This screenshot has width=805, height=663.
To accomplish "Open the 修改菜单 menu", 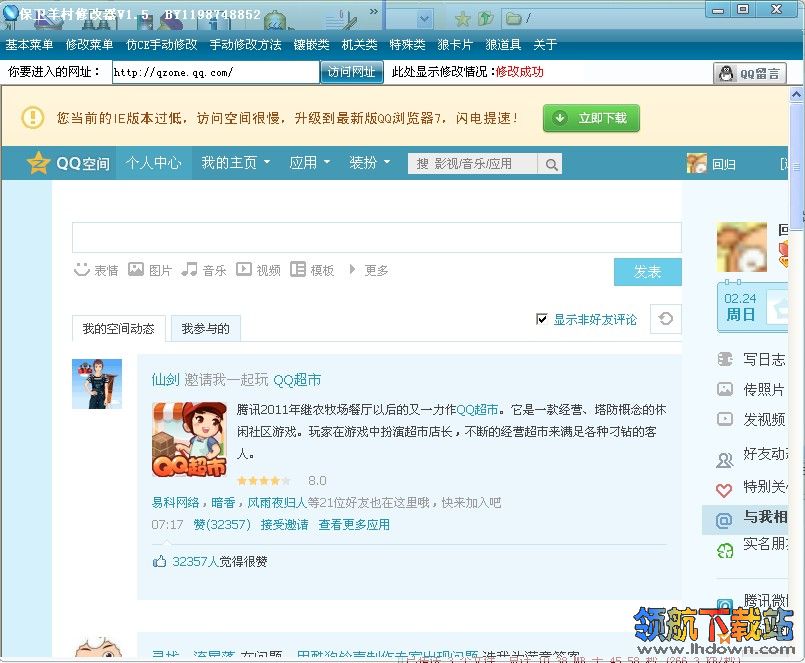I will point(89,45).
